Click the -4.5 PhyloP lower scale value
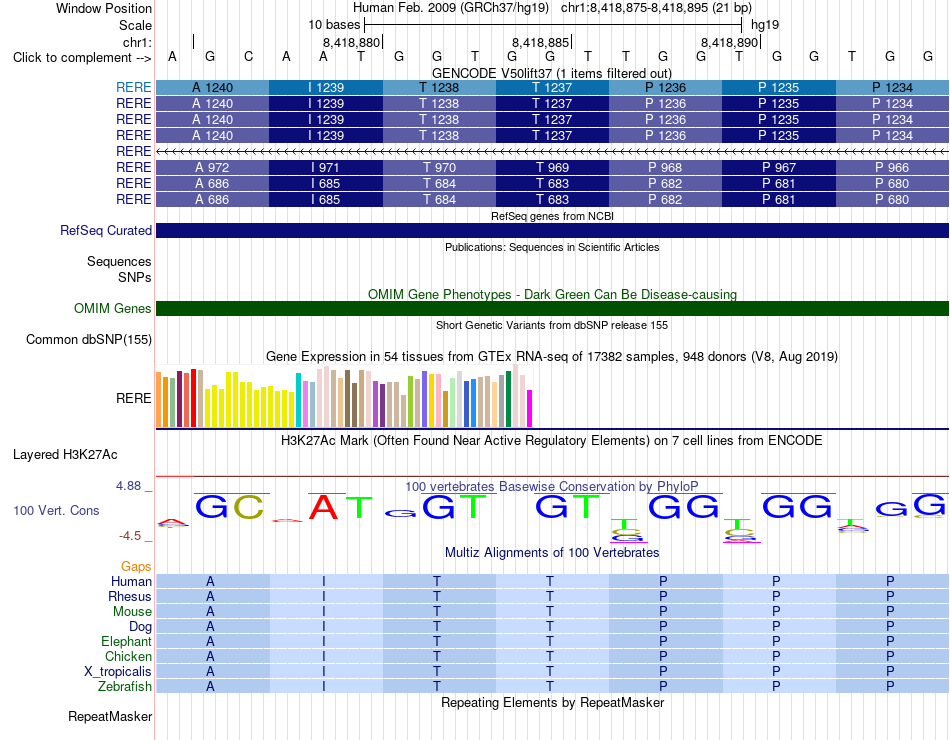Screen dimensions: 950x740 pos(130,536)
